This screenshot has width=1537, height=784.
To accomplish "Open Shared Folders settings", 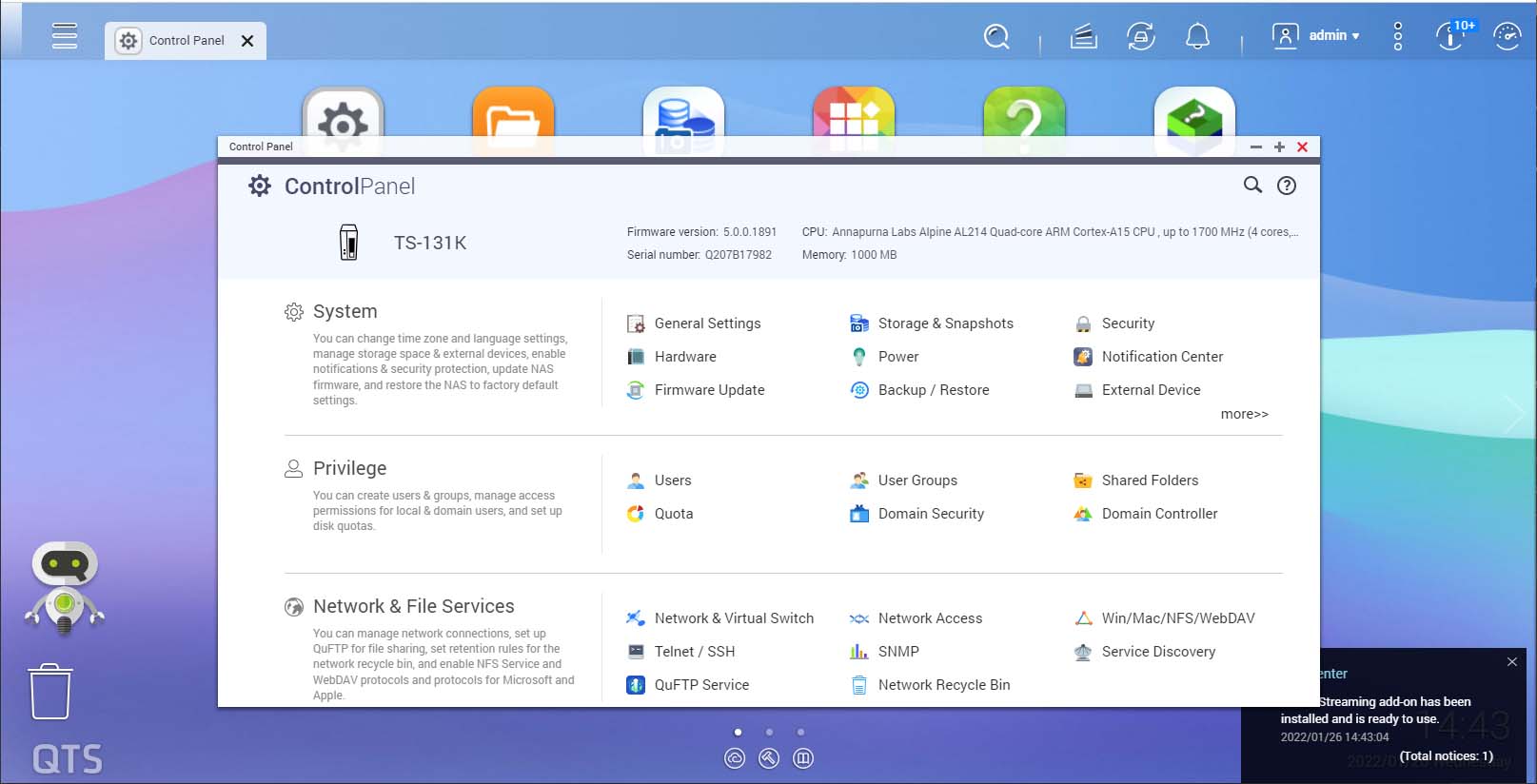I will click(1135, 480).
